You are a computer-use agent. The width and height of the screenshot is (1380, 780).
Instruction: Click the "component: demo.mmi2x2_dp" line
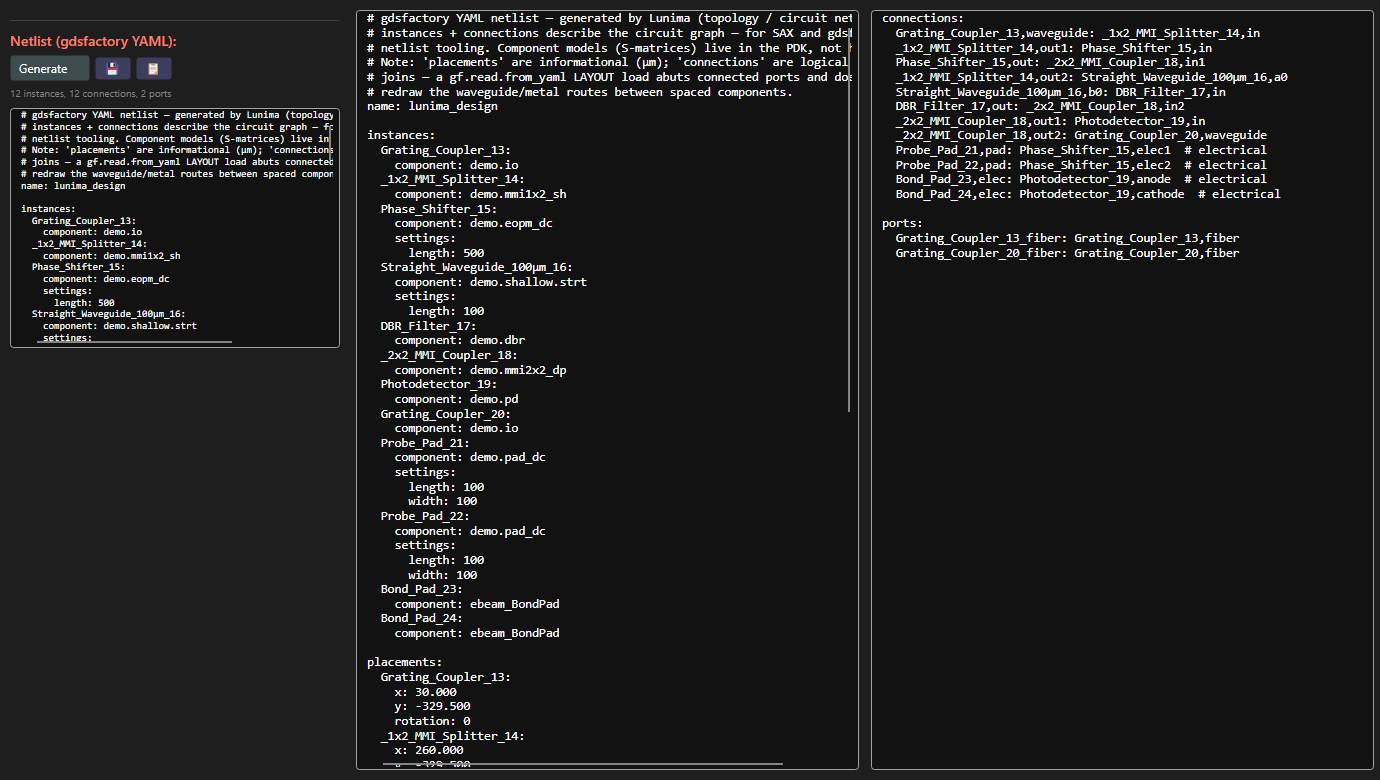point(480,370)
